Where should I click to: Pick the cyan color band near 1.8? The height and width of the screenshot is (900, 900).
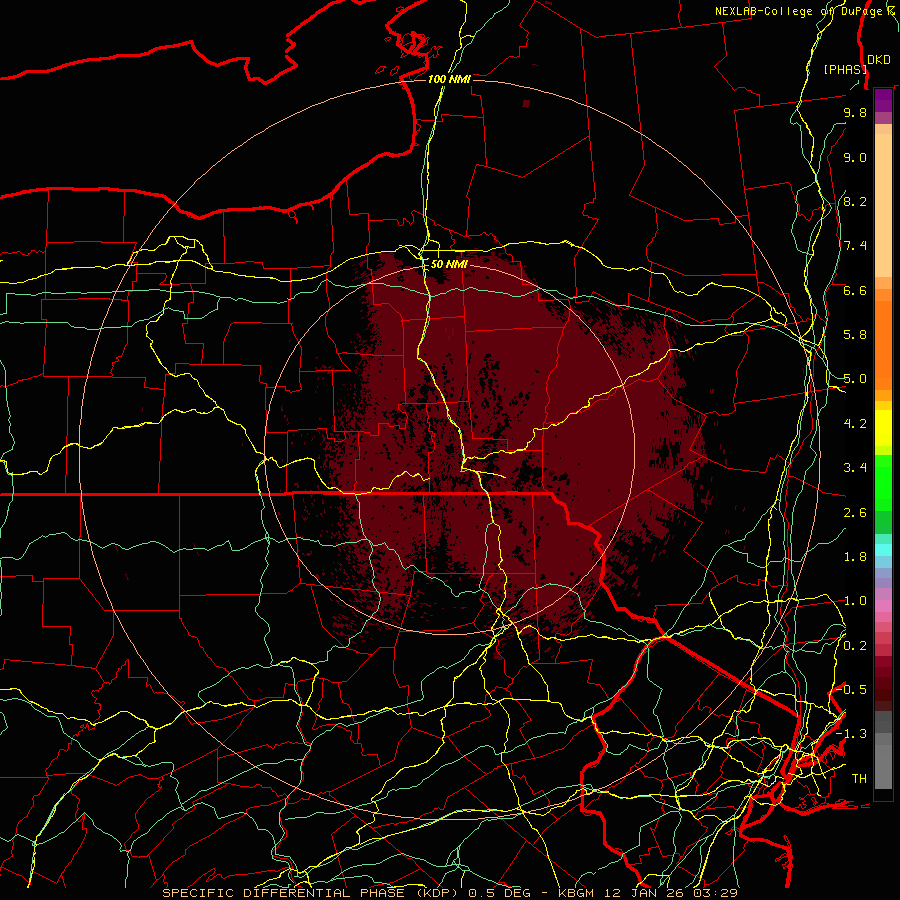click(883, 550)
